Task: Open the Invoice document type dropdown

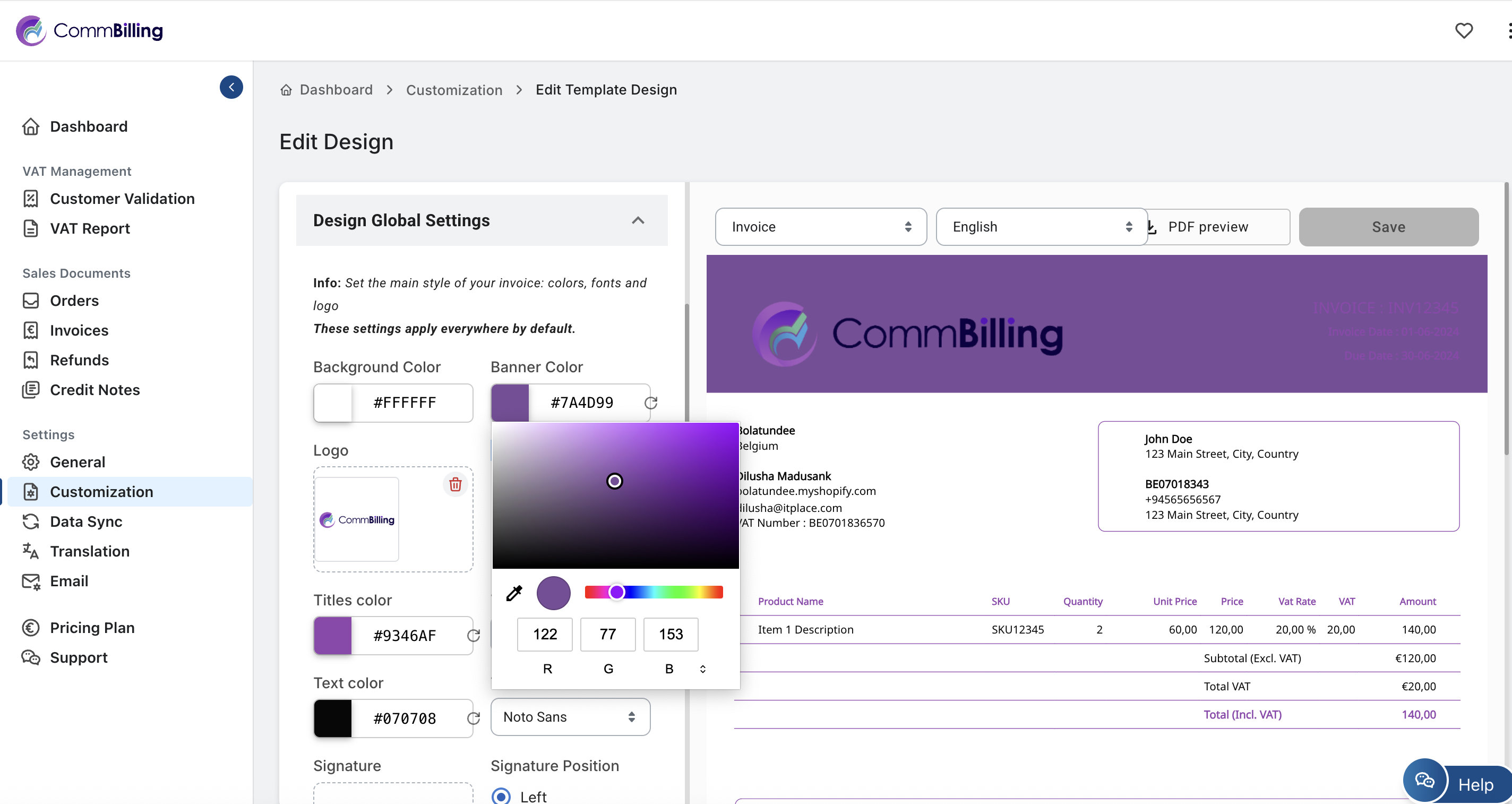Action: coord(820,227)
